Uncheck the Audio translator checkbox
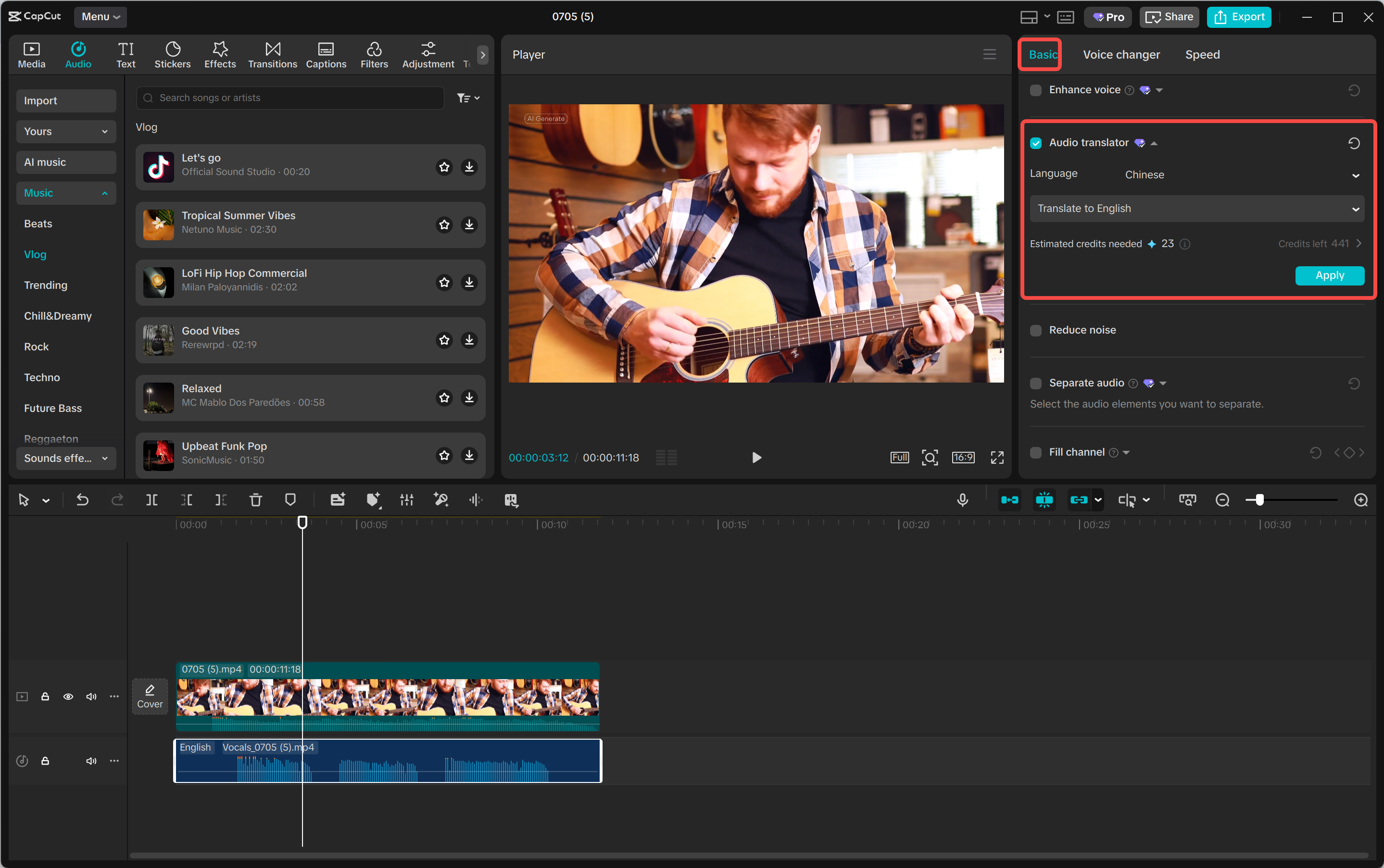This screenshot has width=1384, height=868. pyautogui.click(x=1036, y=143)
